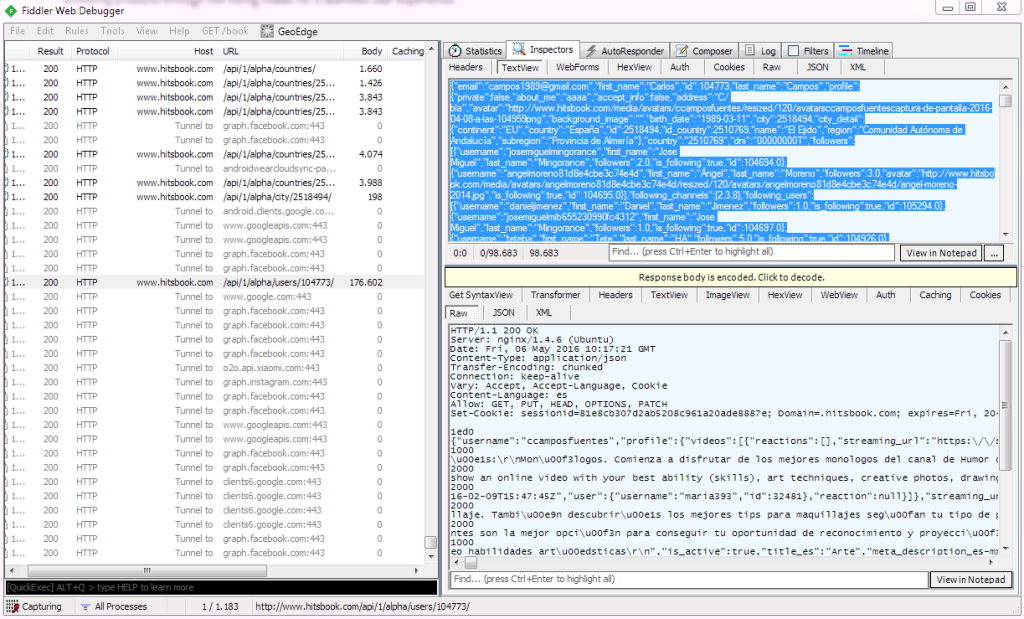Open the response JSON tab

(x=503, y=313)
